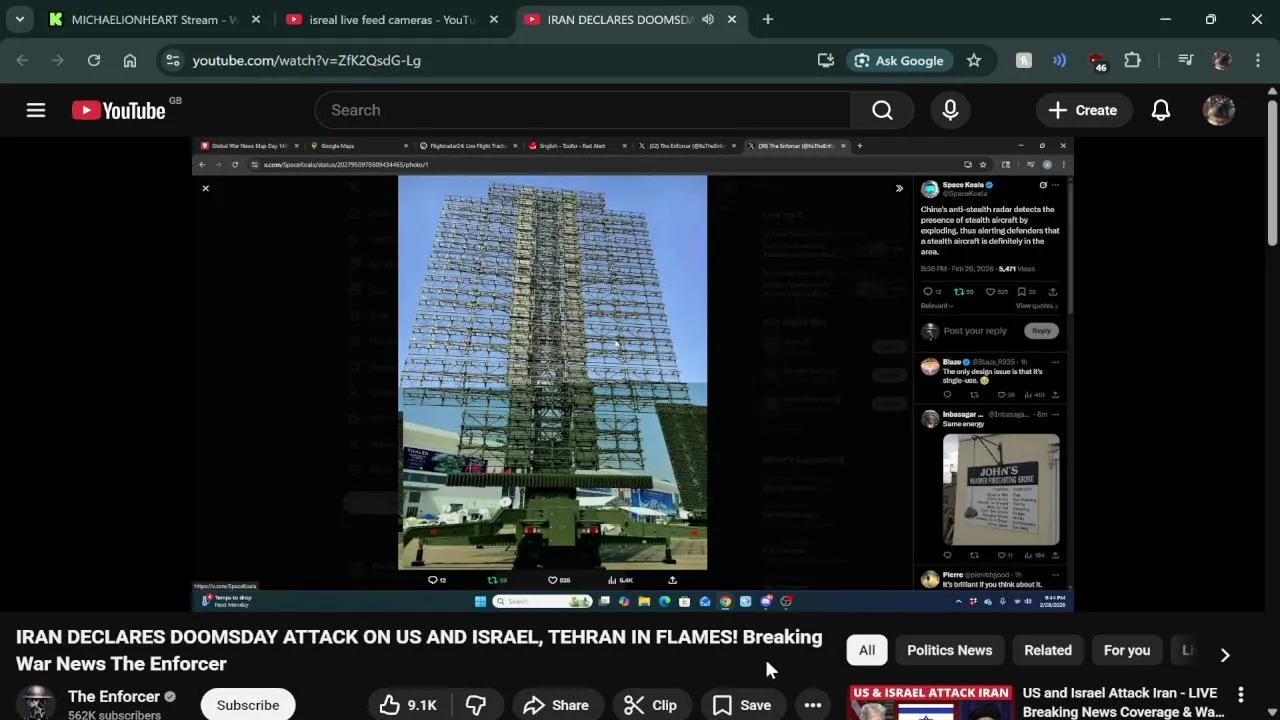The image size is (1280, 720).
Task: Open US & Israel Attack Iran thumbnail
Action: coord(931,702)
